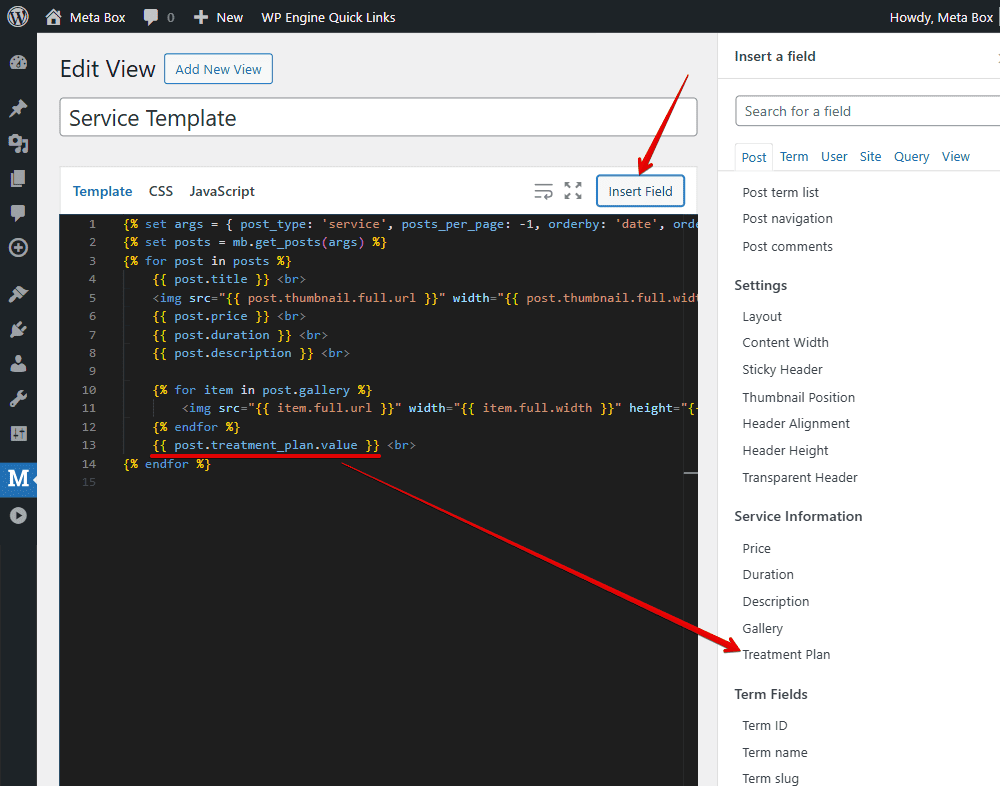Viewport: 1000px width, 786px height.
Task: Insert the Sticky Header field
Action: click(x=783, y=369)
